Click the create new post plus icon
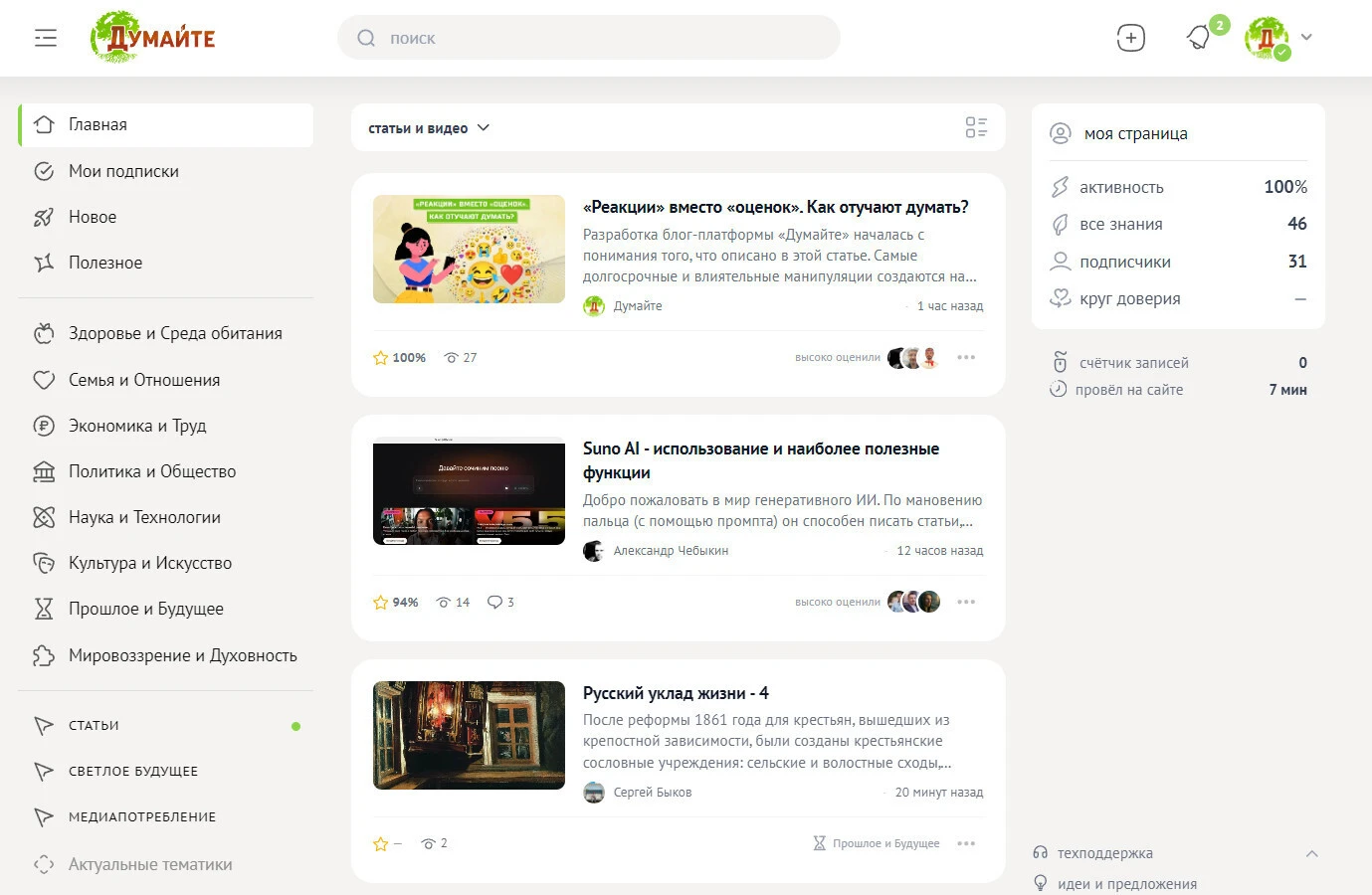This screenshot has width=1372, height=895. (x=1131, y=38)
